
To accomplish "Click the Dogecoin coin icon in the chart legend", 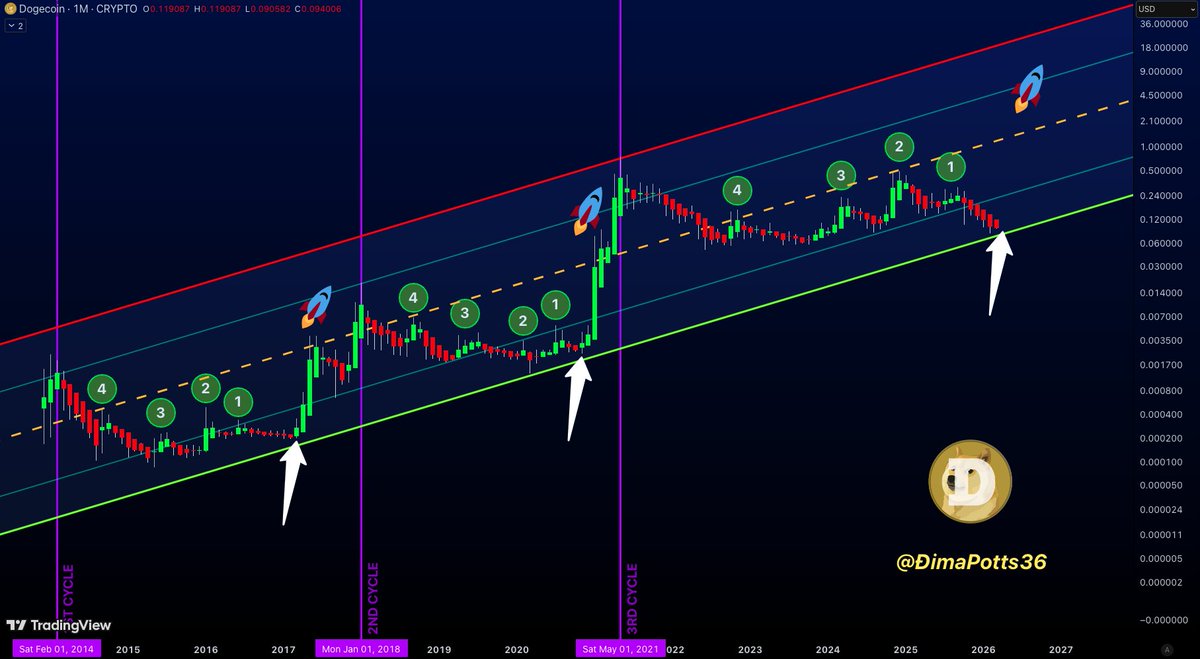I will [x=10, y=9].
